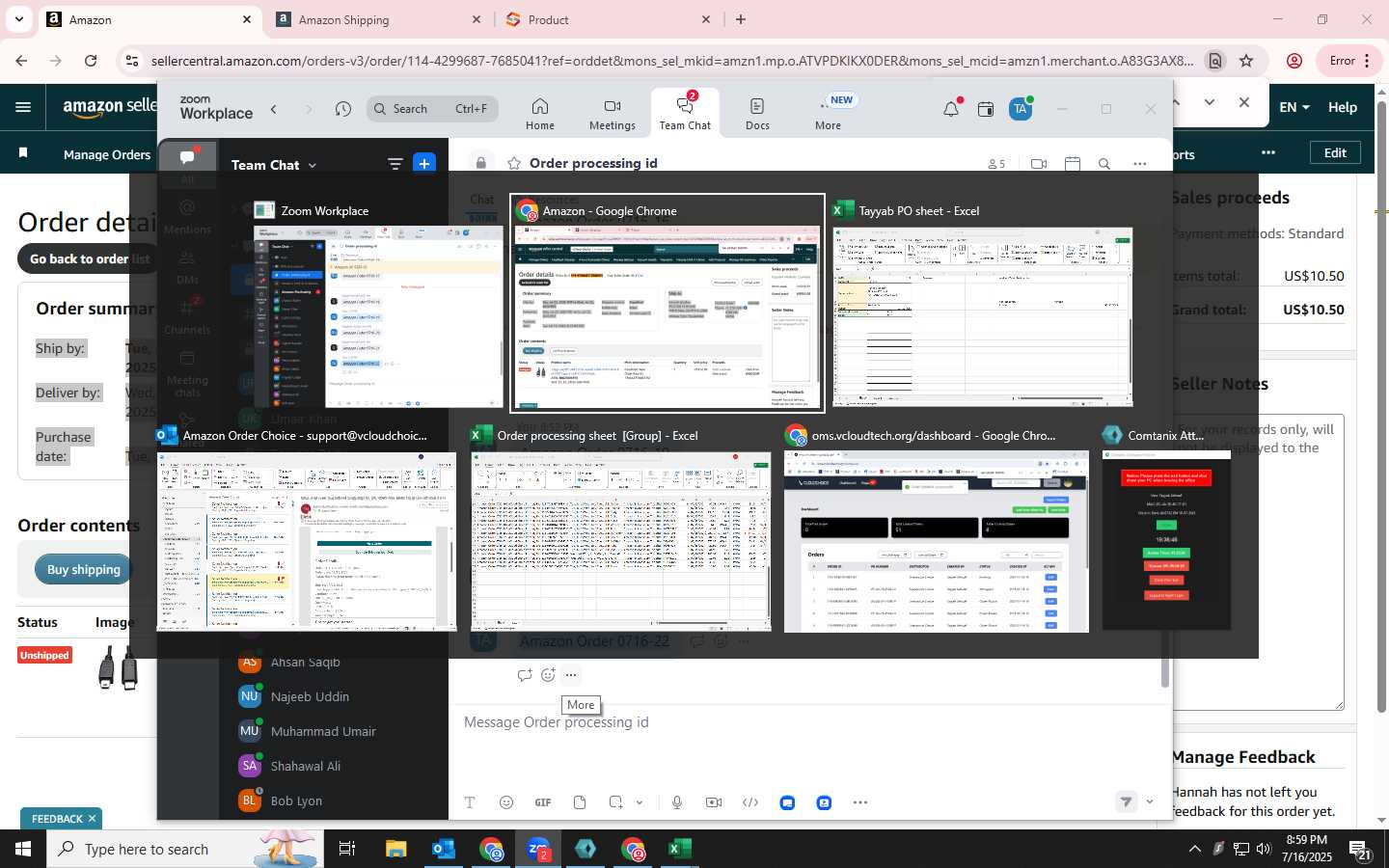The width and height of the screenshot is (1389, 868).
Task: Open screenshot tool in composer
Action: coord(616,802)
